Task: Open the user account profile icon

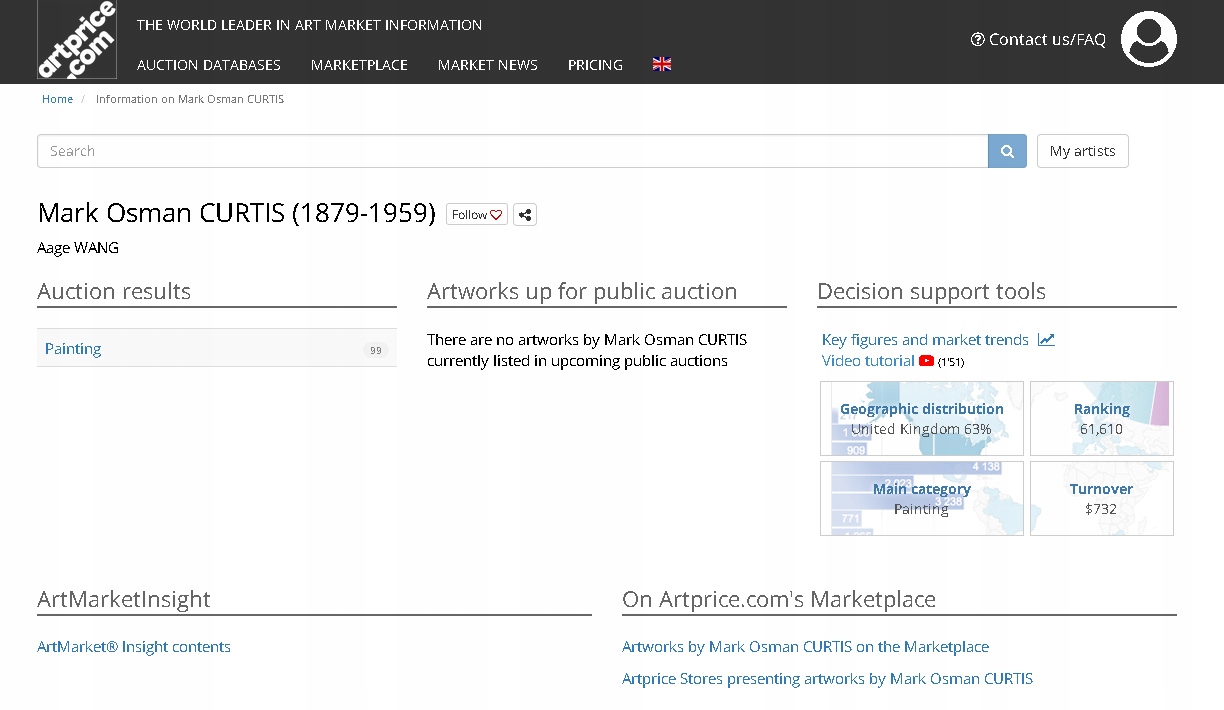Action: click(x=1148, y=40)
